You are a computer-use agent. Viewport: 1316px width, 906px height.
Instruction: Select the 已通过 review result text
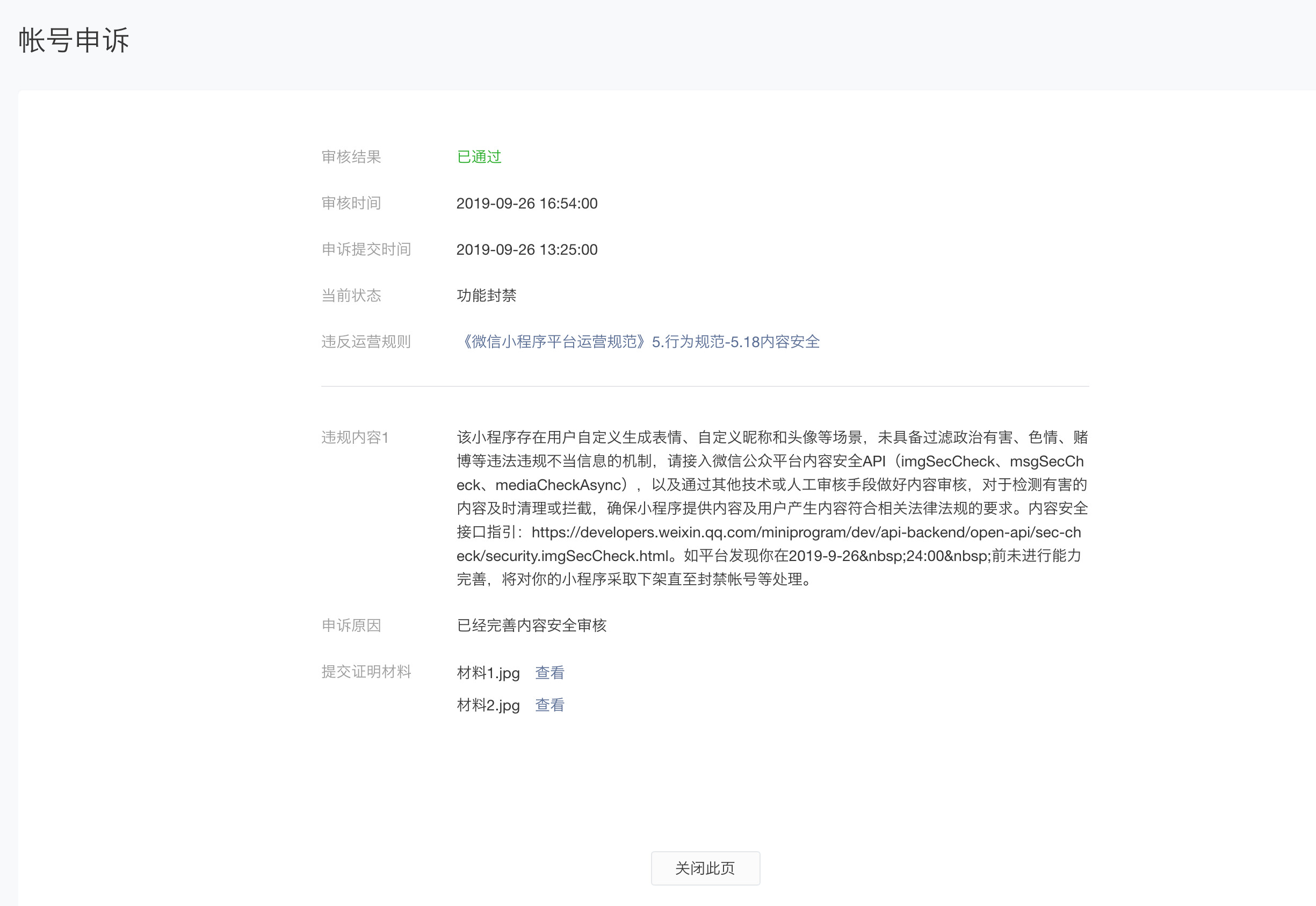click(479, 157)
